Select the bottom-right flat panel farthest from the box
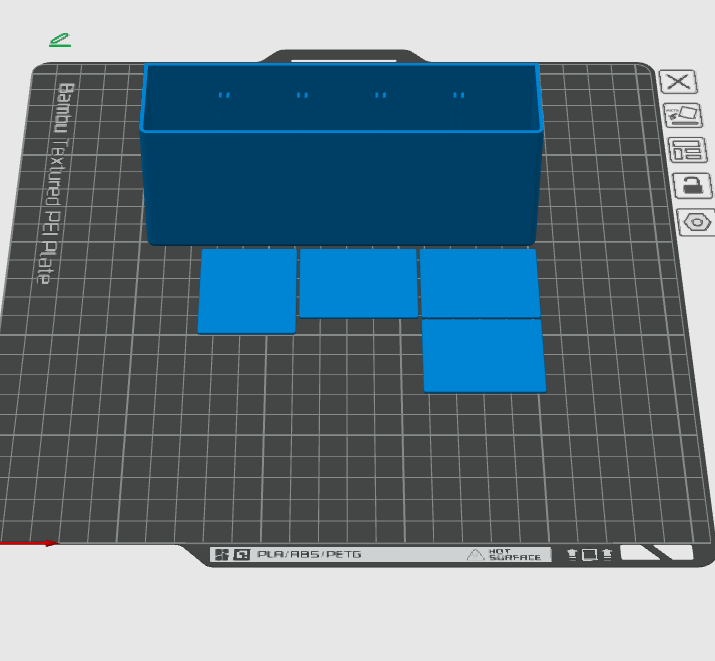 pyautogui.click(x=484, y=356)
